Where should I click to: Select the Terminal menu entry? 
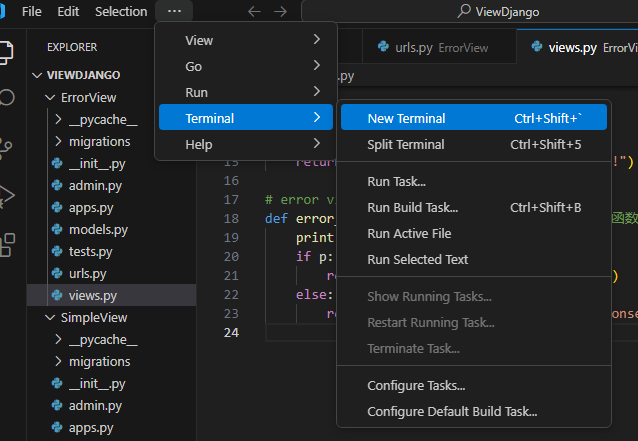click(x=246, y=118)
